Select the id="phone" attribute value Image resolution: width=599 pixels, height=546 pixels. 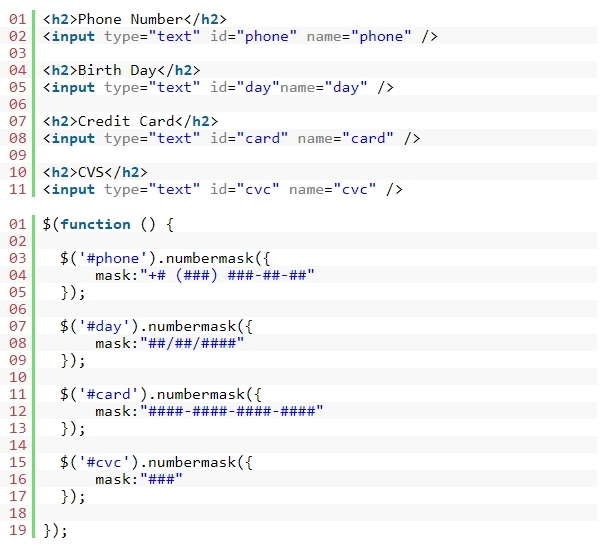coord(267,36)
